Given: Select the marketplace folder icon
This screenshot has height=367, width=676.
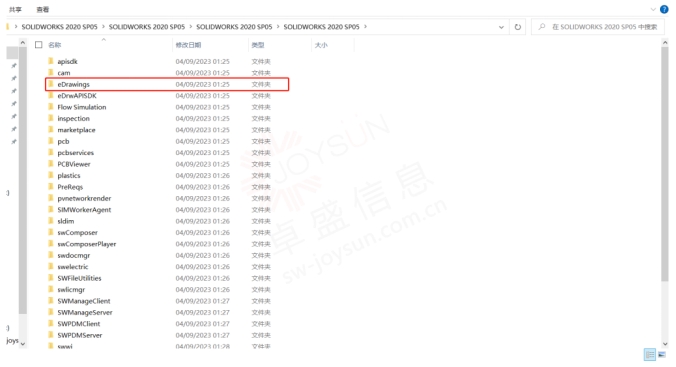Looking at the screenshot, I should 50,130.
